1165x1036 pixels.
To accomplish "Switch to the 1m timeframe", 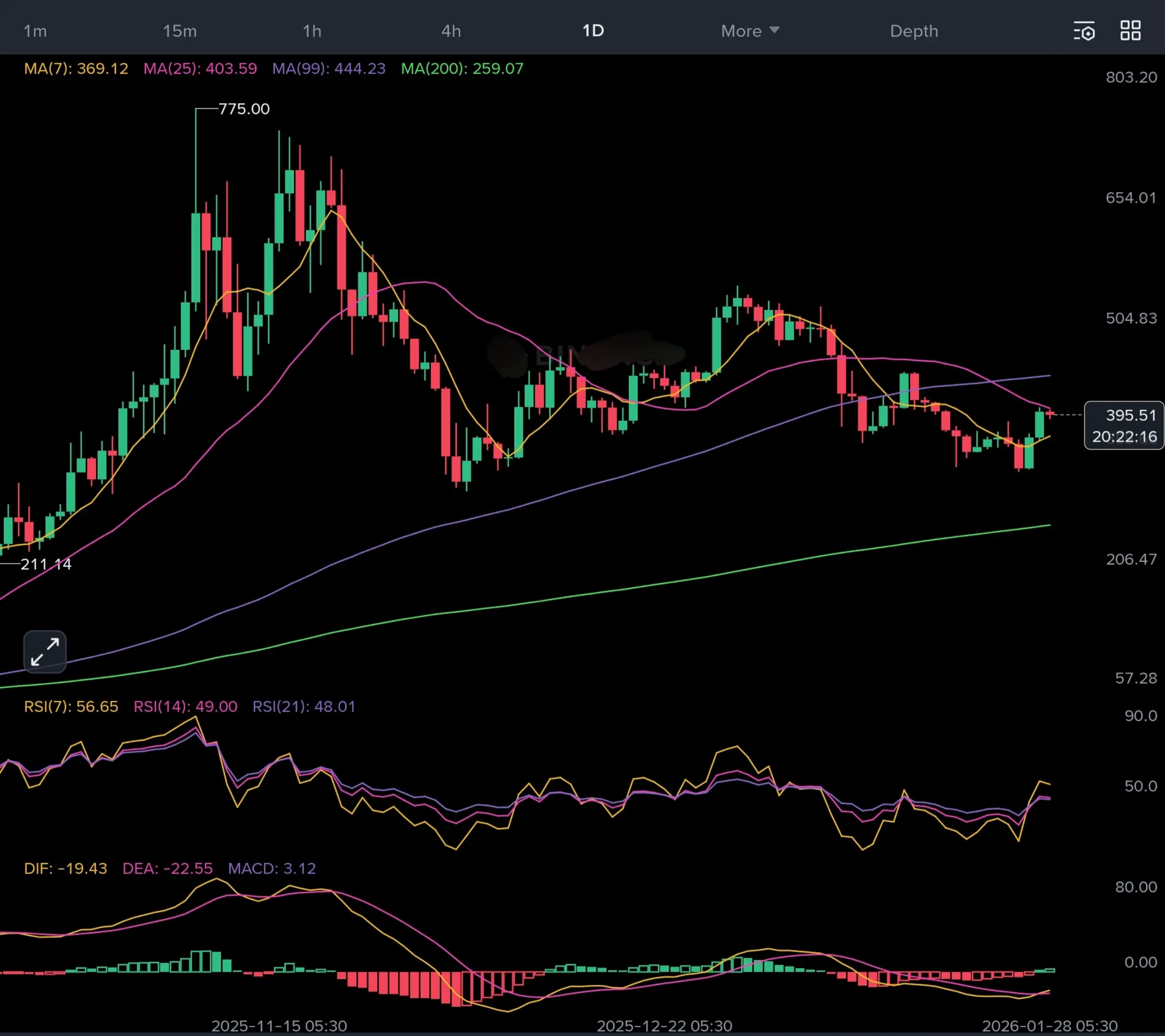I will tap(35, 31).
